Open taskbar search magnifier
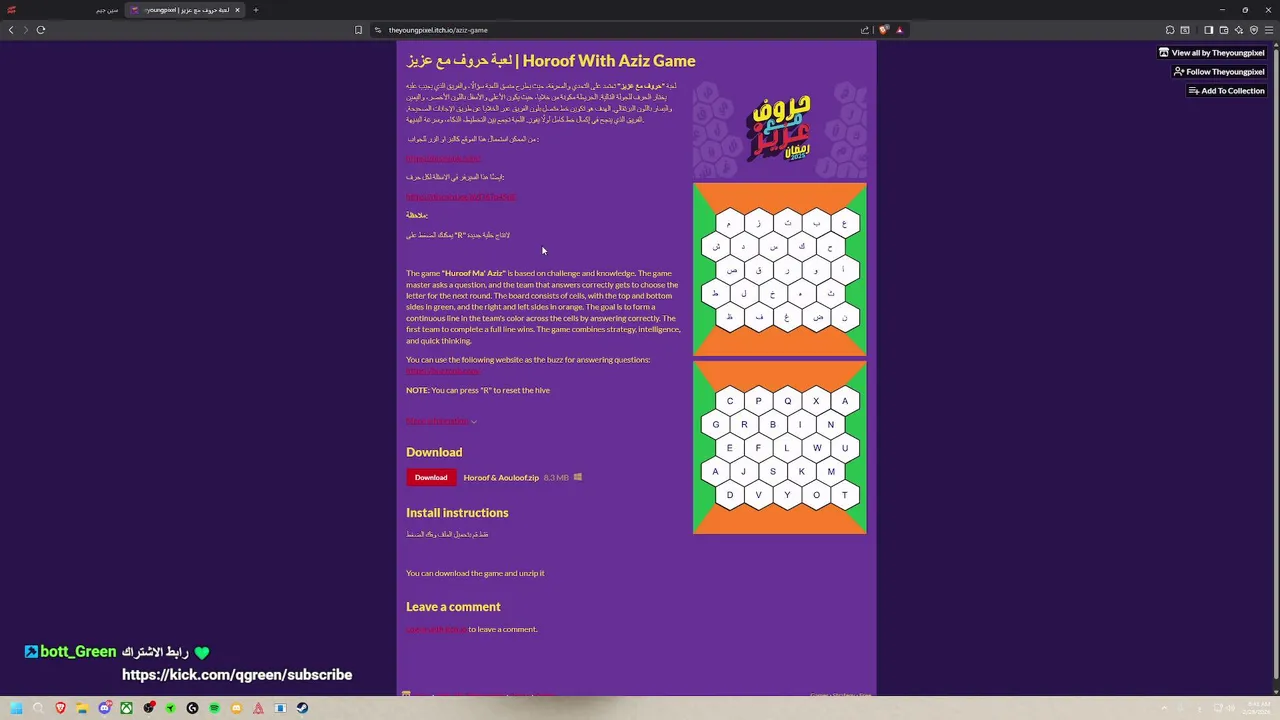 [x=38, y=708]
